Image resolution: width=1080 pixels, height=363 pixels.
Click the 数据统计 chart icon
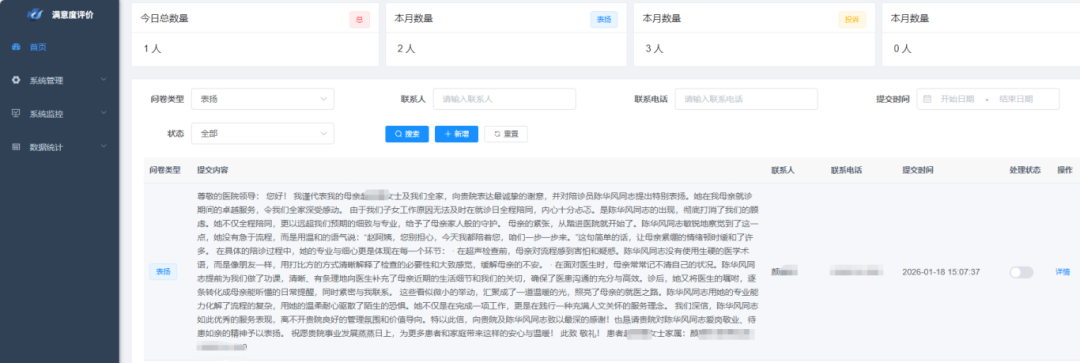point(16,147)
